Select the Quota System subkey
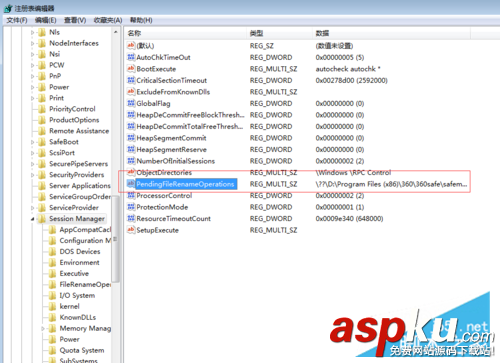This screenshot has width=500, height=363. [82, 350]
